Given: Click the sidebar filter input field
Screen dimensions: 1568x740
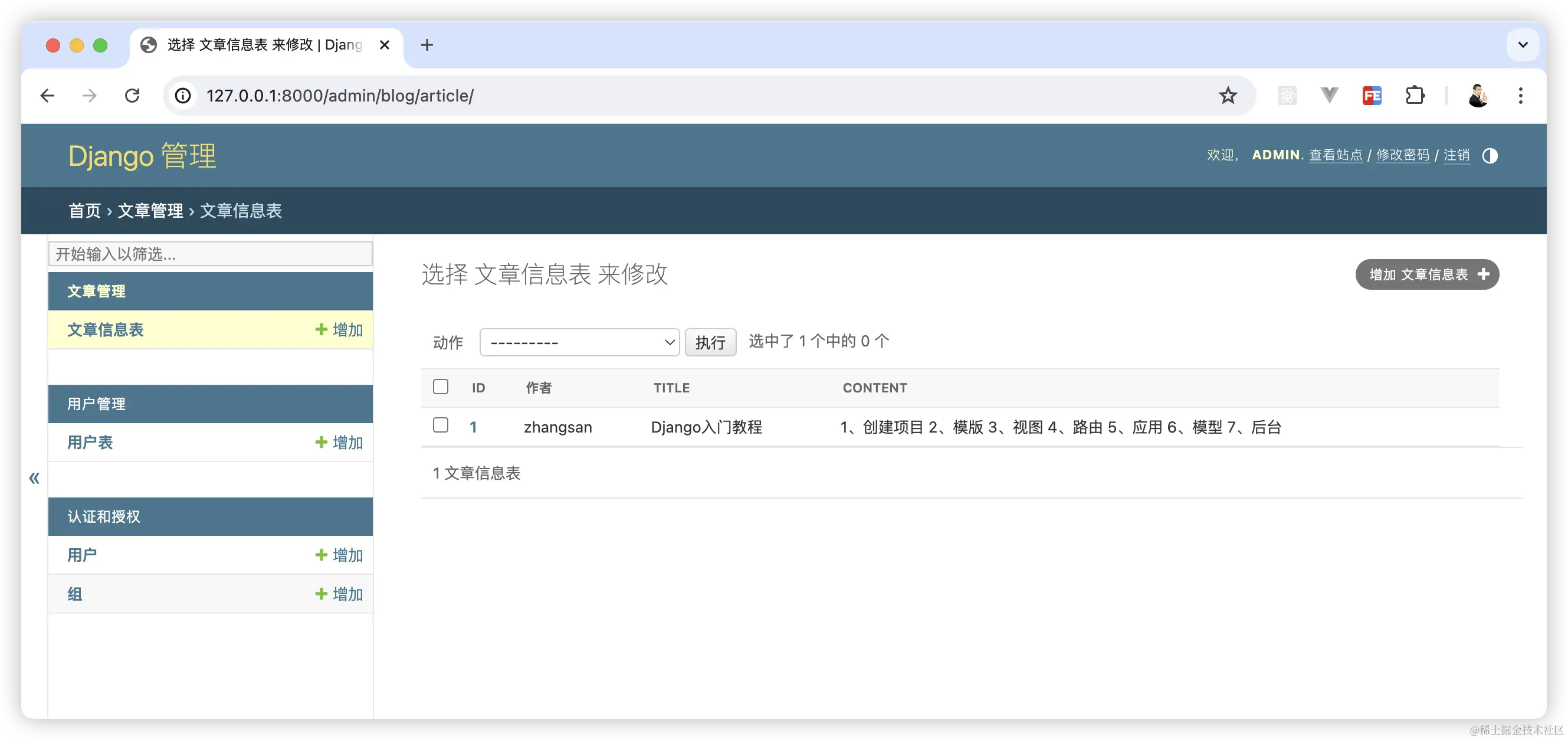Looking at the screenshot, I should point(210,254).
